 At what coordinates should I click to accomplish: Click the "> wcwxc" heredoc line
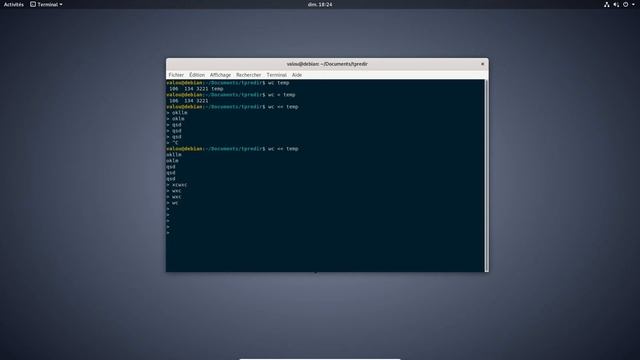[x=177, y=185]
